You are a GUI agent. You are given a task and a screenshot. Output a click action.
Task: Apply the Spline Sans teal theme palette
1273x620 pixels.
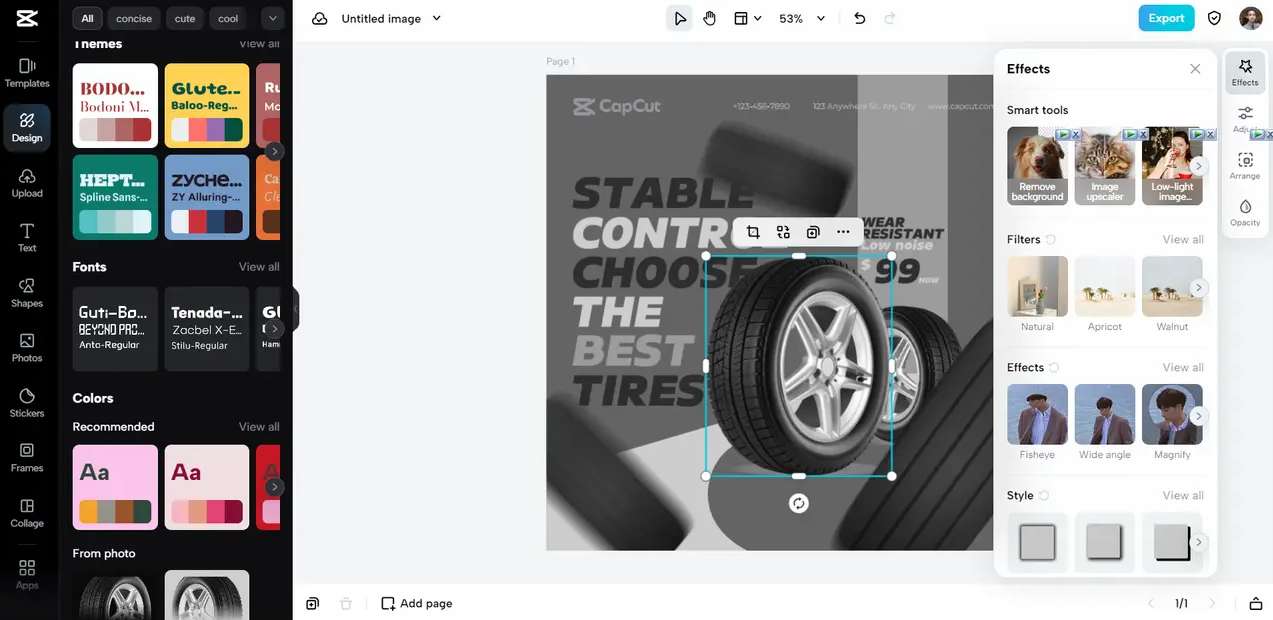[x=115, y=197]
